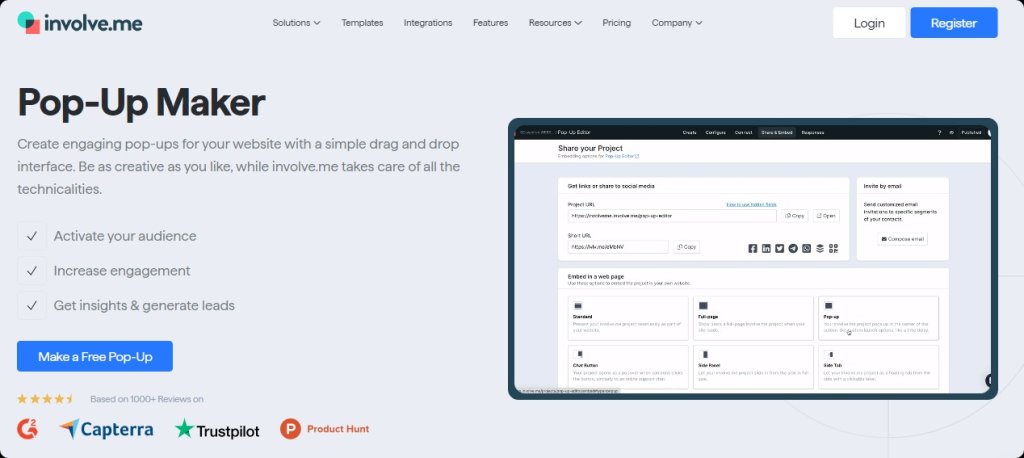The height and width of the screenshot is (458, 1024).
Task: Click the checkmark beside Activate your audience
Action: [x=32, y=236]
